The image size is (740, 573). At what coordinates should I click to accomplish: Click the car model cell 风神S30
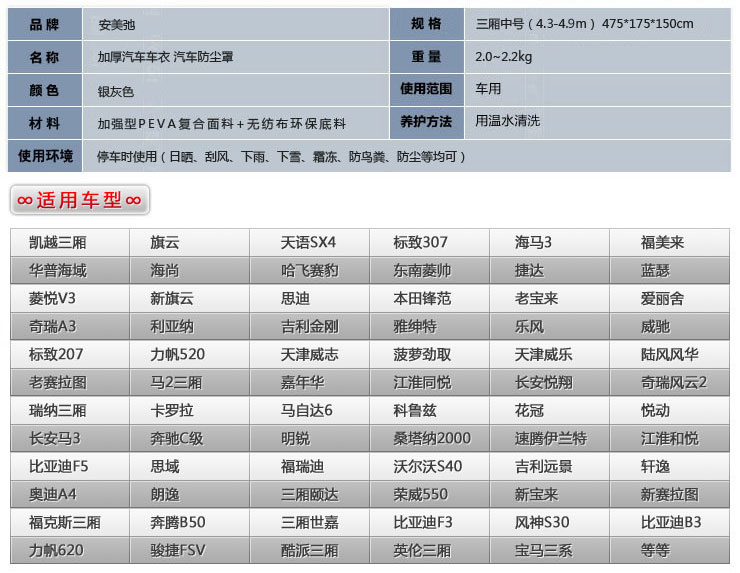point(549,522)
